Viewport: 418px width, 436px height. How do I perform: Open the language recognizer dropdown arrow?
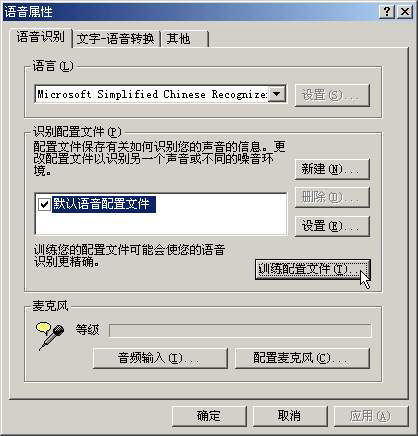(277, 94)
